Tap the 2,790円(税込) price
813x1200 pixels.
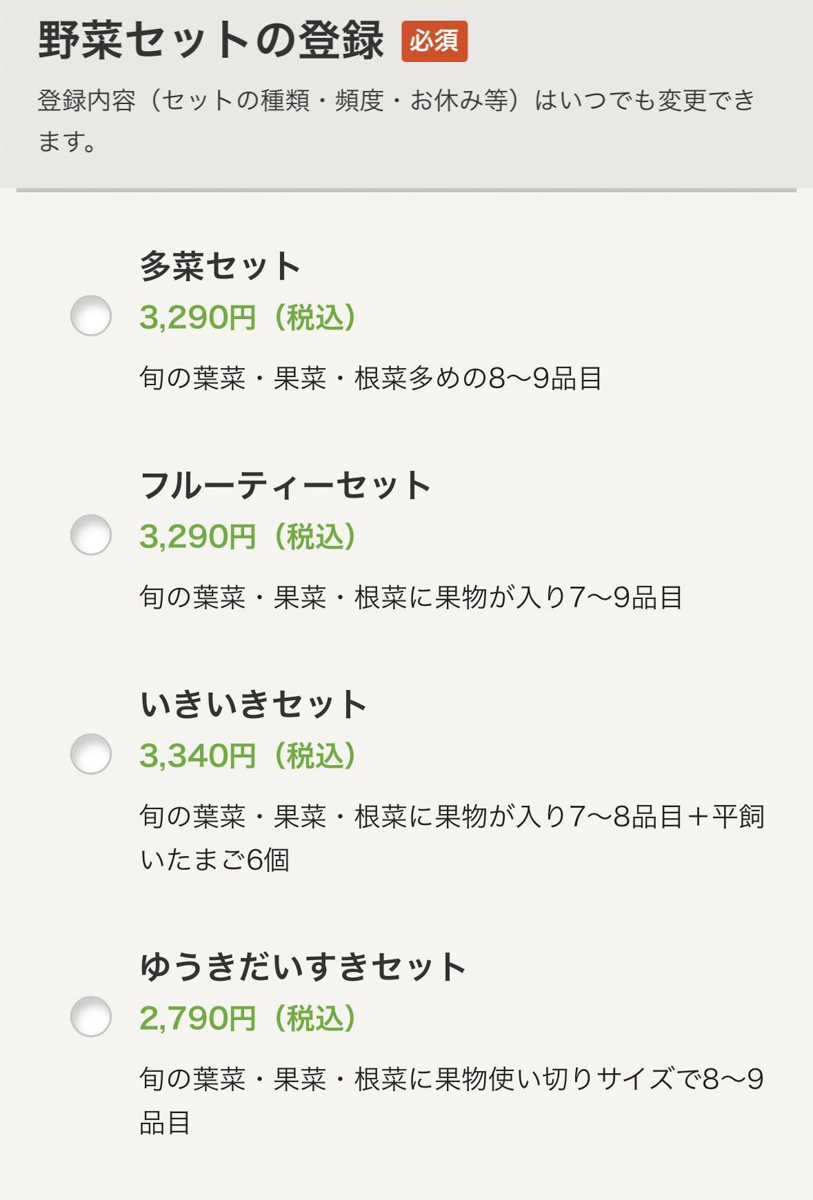click(248, 1019)
